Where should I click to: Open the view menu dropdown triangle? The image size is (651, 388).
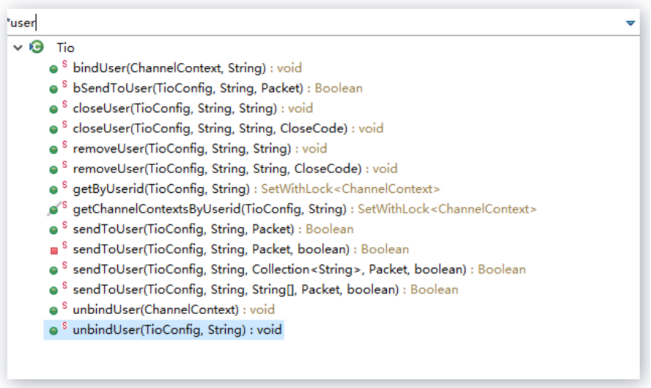630,23
